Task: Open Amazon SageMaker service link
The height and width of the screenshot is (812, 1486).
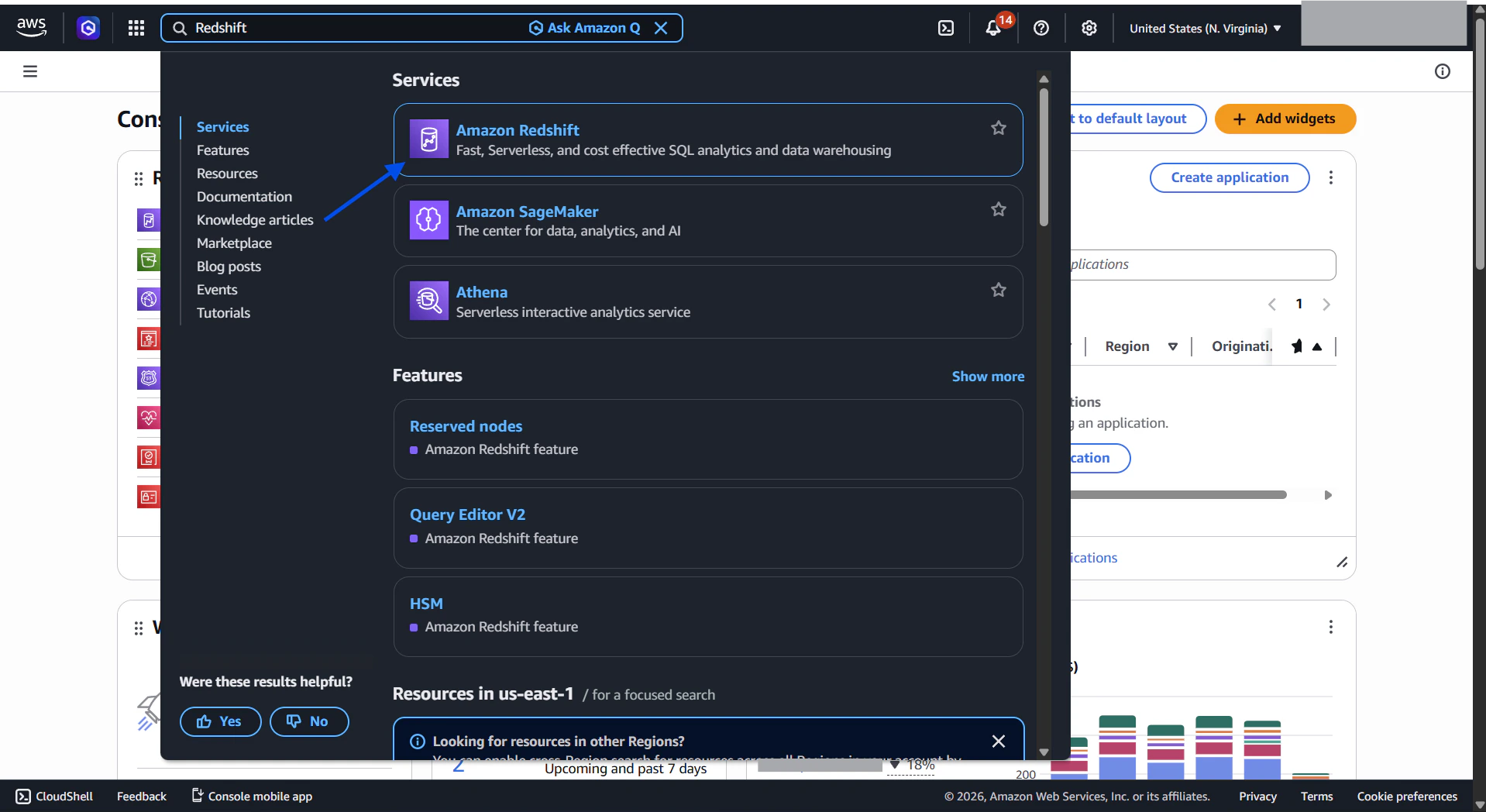Action: click(x=527, y=212)
